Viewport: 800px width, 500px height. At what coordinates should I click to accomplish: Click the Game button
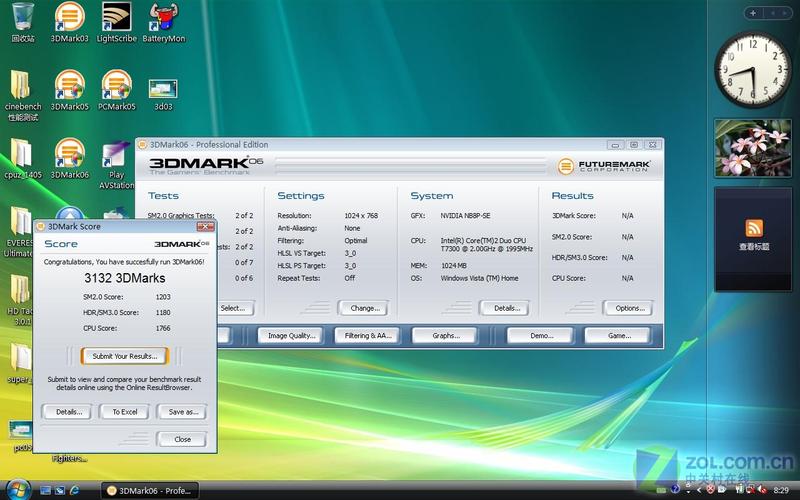pyautogui.click(x=618, y=336)
